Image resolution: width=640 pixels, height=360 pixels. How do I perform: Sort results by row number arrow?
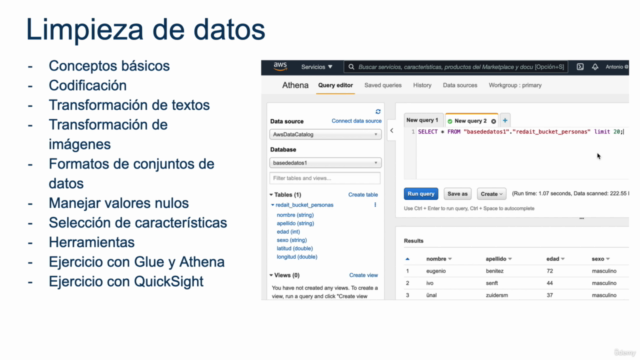(407, 259)
